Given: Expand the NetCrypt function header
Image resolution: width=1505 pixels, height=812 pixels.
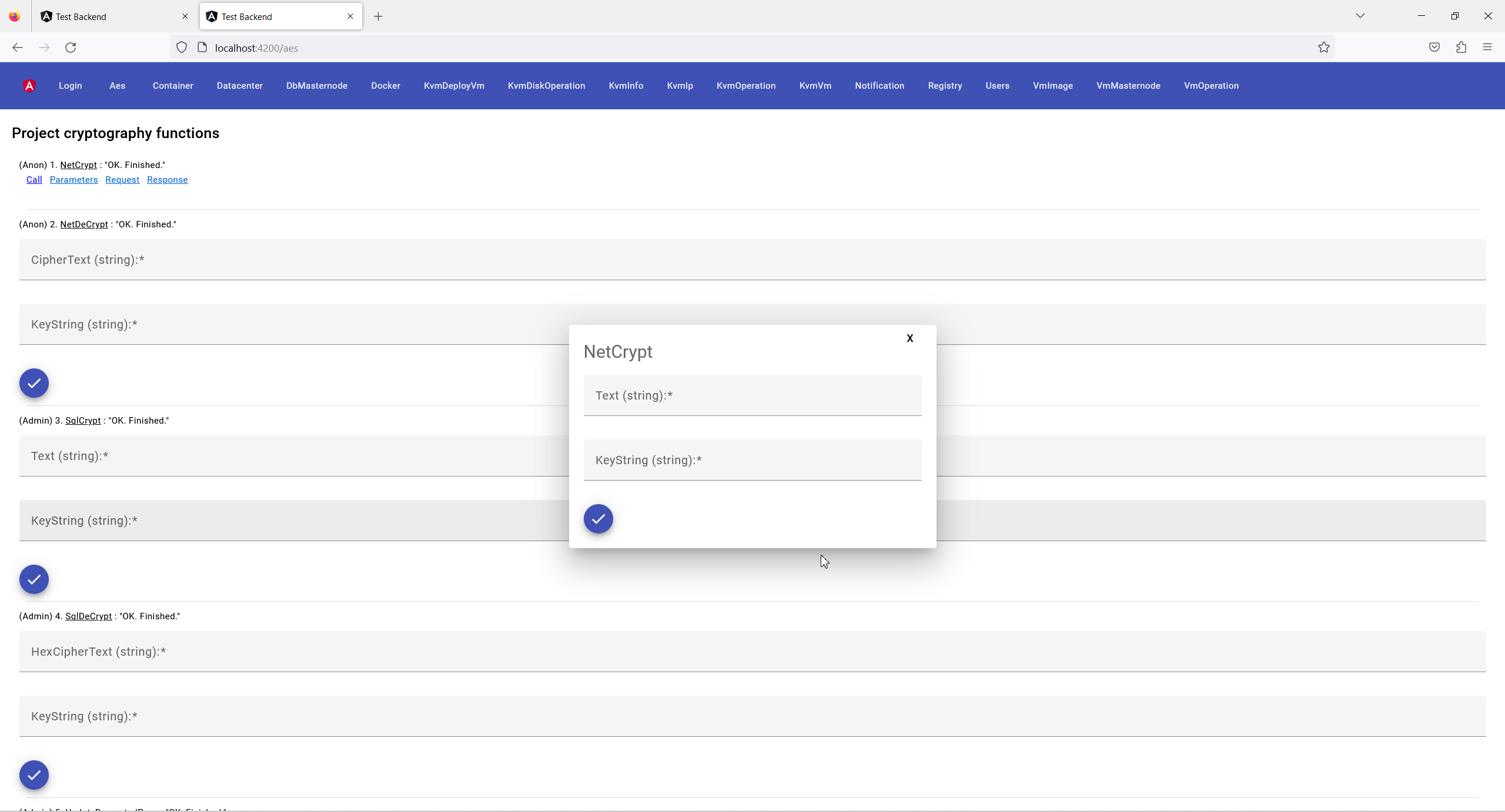Looking at the screenshot, I should click(78, 165).
